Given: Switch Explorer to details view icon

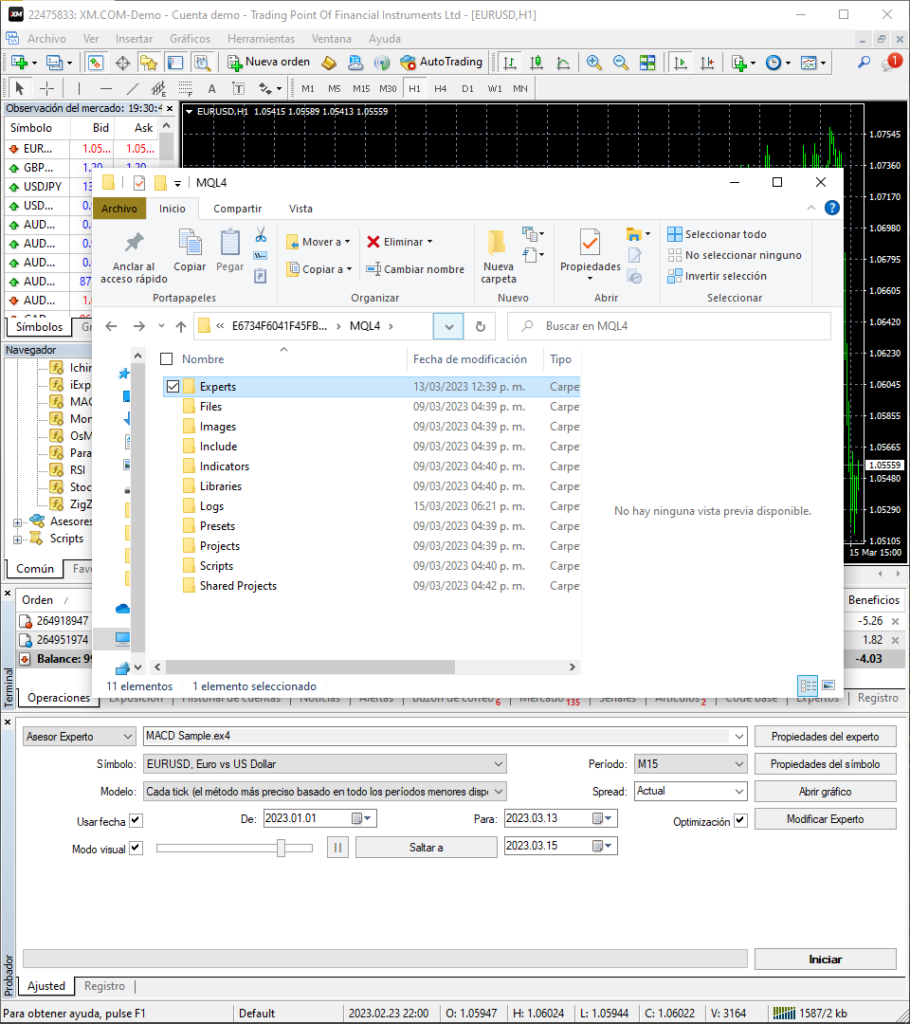Looking at the screenshot, I should click(807, 685).
